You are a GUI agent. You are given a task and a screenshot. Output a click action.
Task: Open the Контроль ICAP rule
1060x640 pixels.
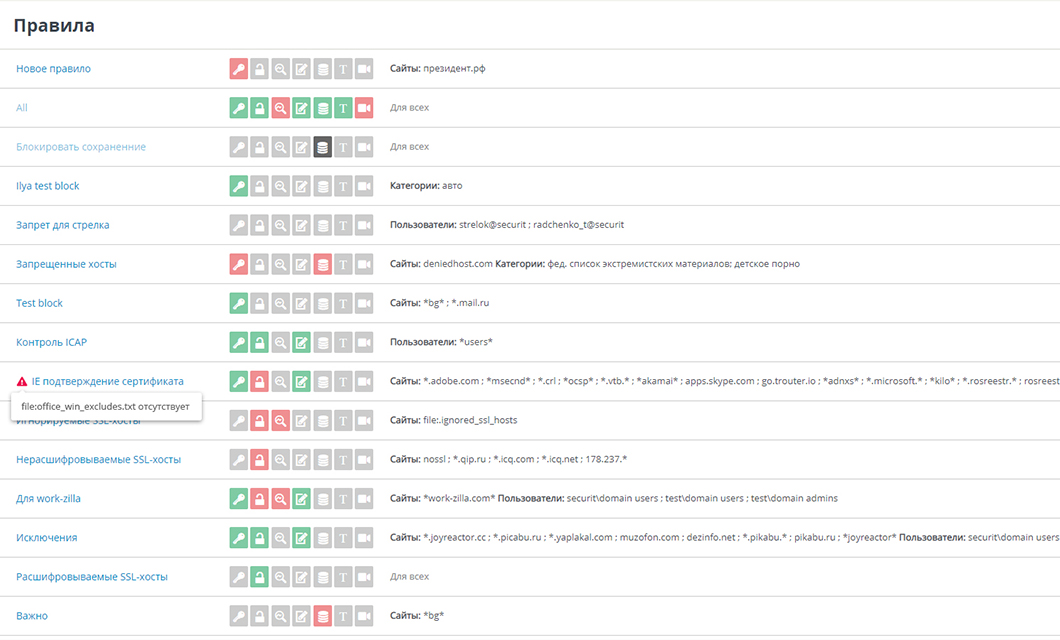click(x=51, y=343)
